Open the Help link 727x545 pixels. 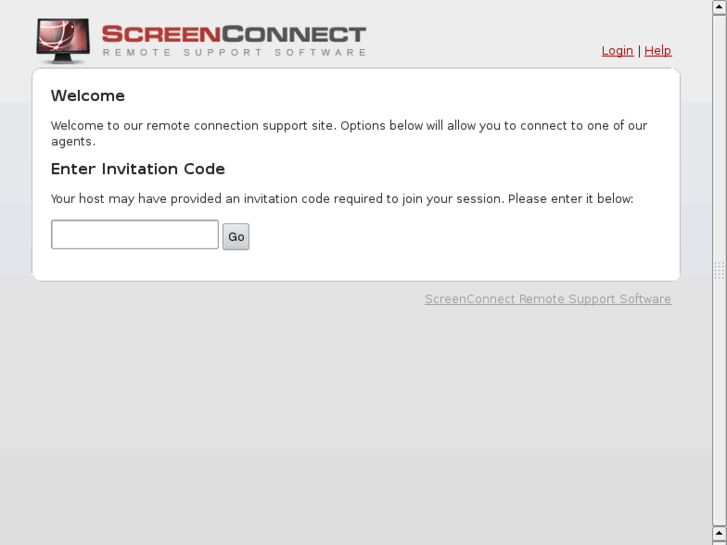pos(657,51)
